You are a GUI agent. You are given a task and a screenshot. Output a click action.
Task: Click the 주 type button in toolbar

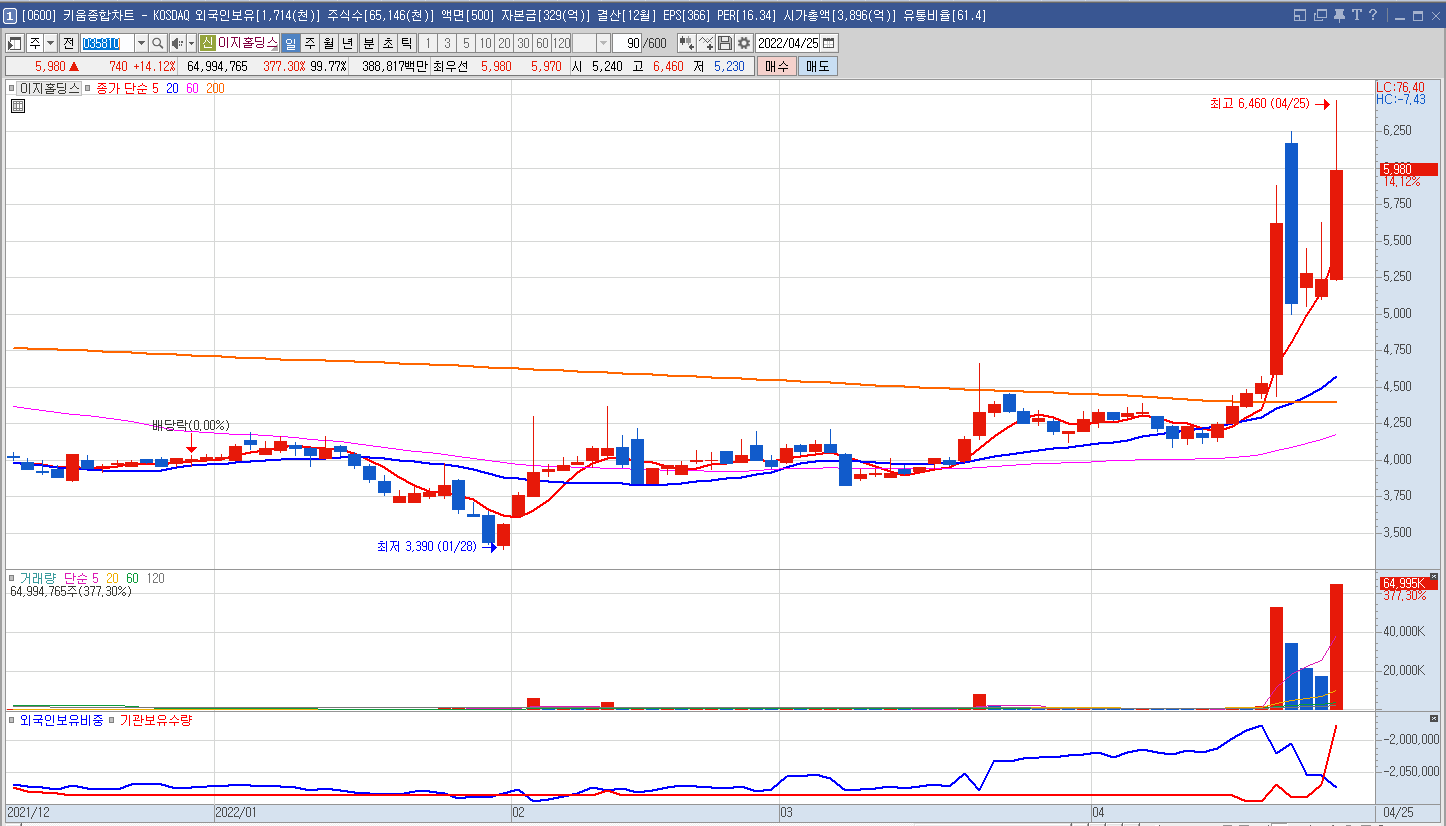tap(35, 43)
